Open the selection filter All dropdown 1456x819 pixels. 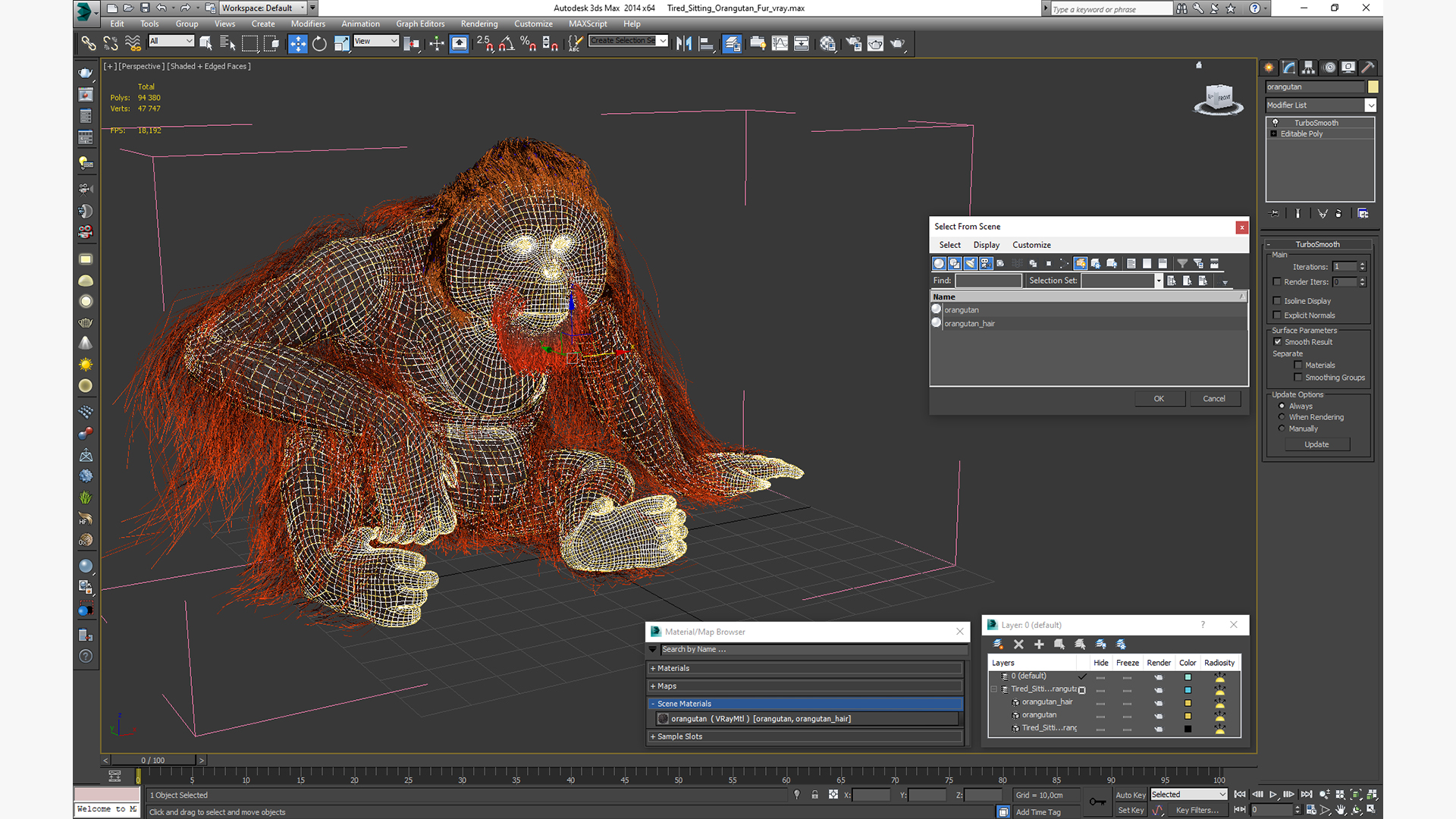click(x=171, y=41)
